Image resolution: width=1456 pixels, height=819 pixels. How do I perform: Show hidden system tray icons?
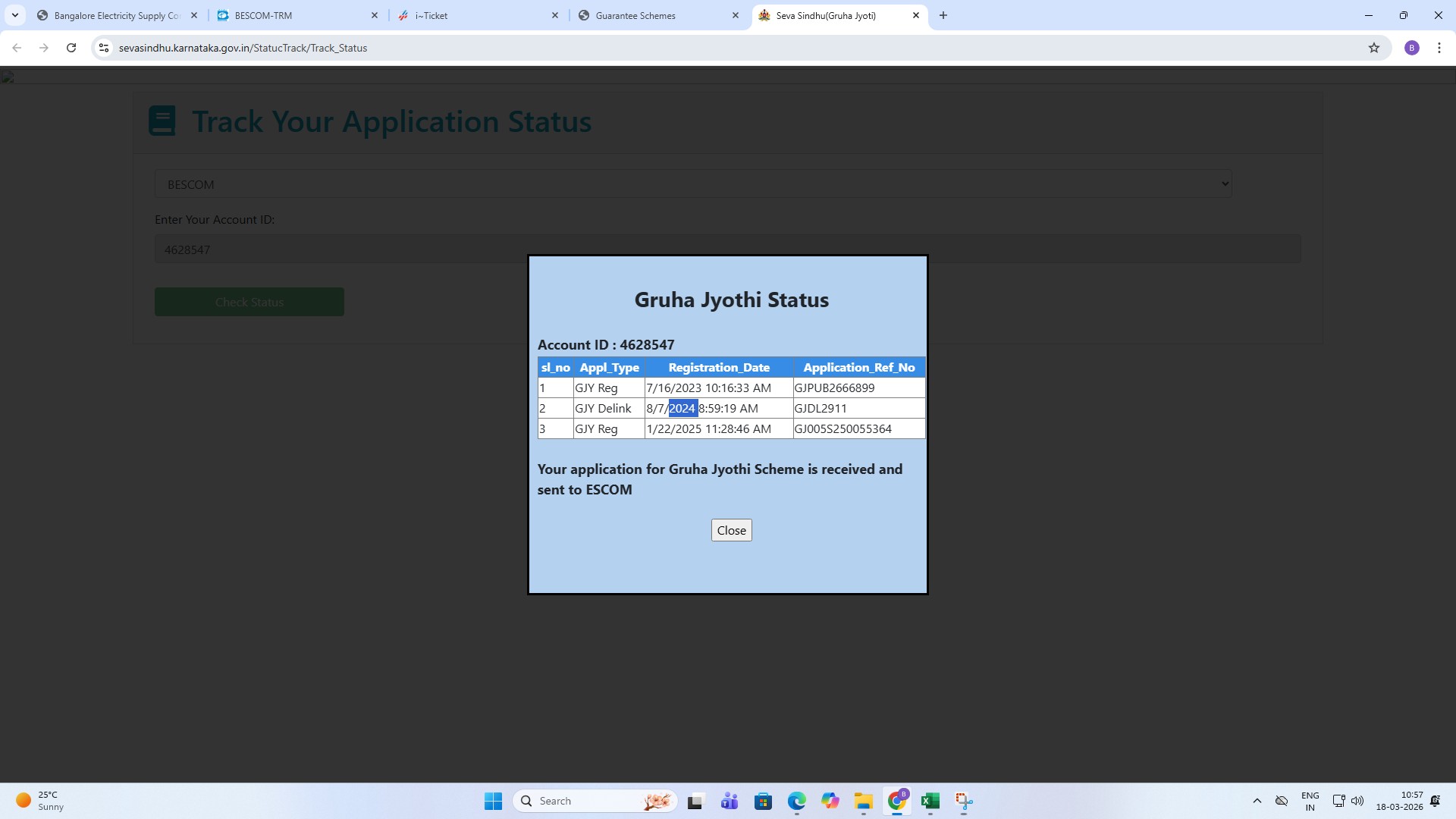pyautogui.click(x=1257, y=801)
